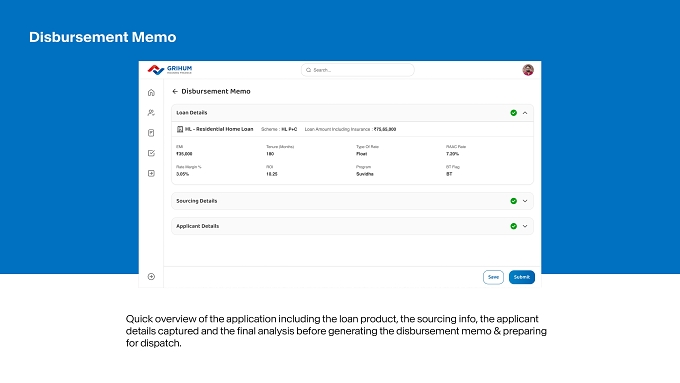
Task: Click the plus-box icon in sidebar
Action: tap(151, 173)
